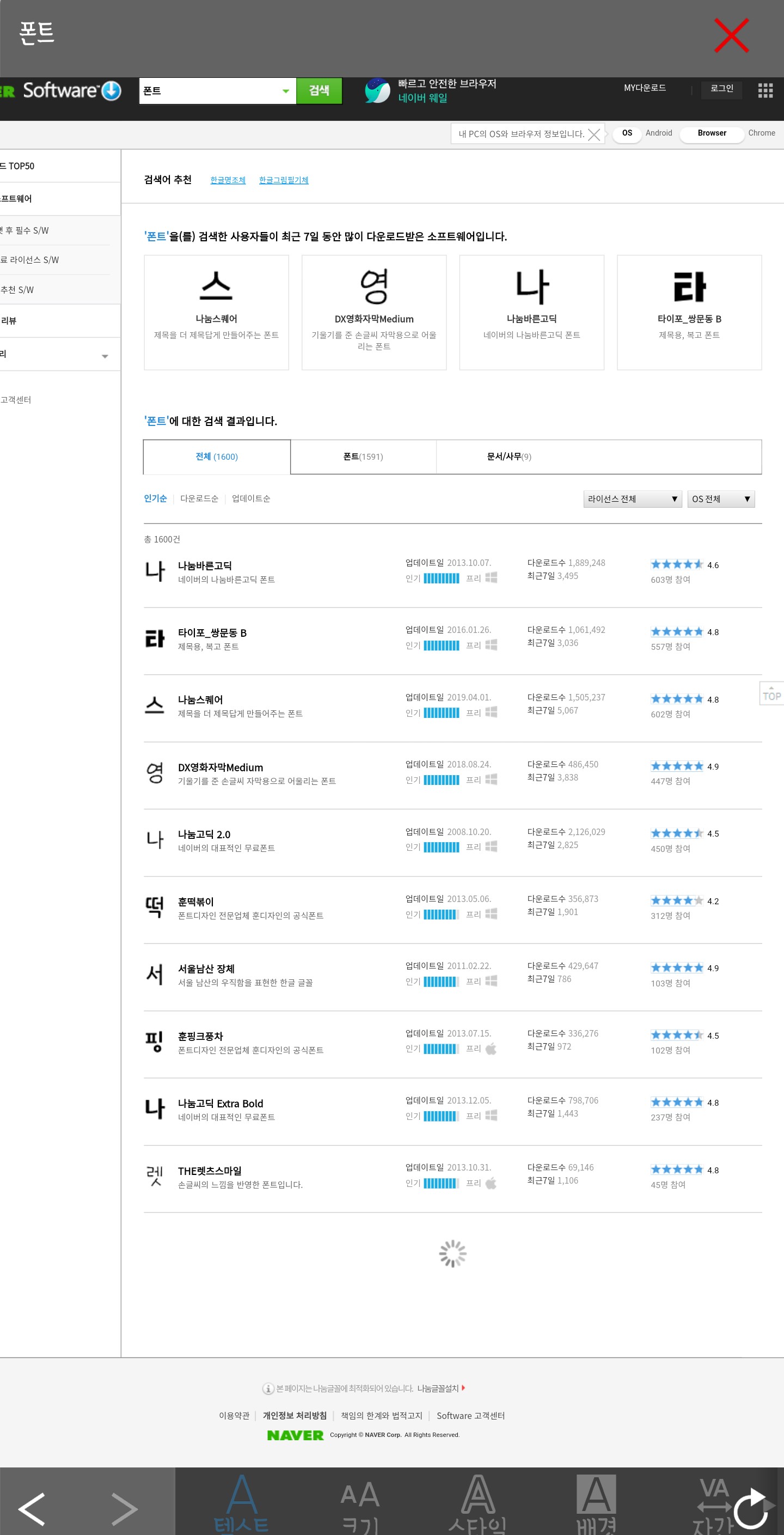784x1535 pixels.
Task: Click the Apple icon in THE렛츠스마일 row
Action: (x=491, y=1183)
